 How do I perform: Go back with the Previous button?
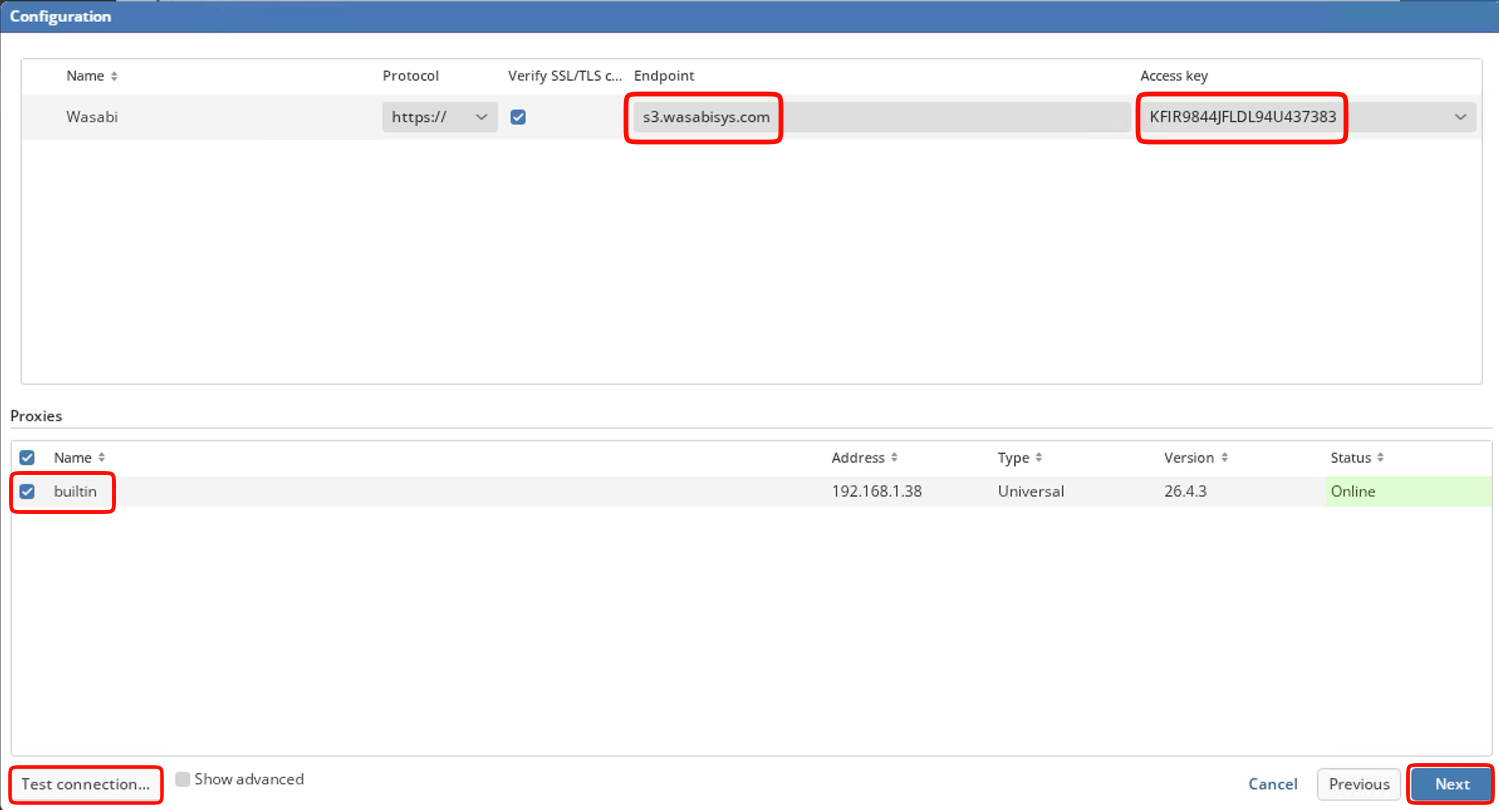coord(1359,785)
